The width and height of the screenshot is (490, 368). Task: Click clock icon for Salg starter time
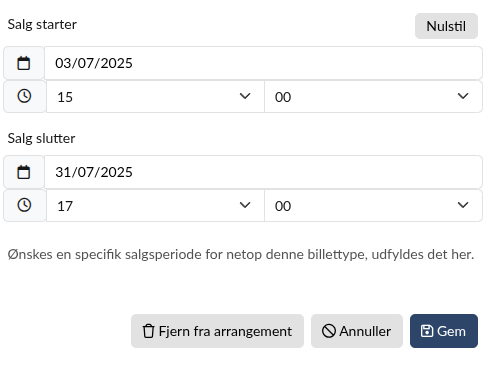click(24, 96)
